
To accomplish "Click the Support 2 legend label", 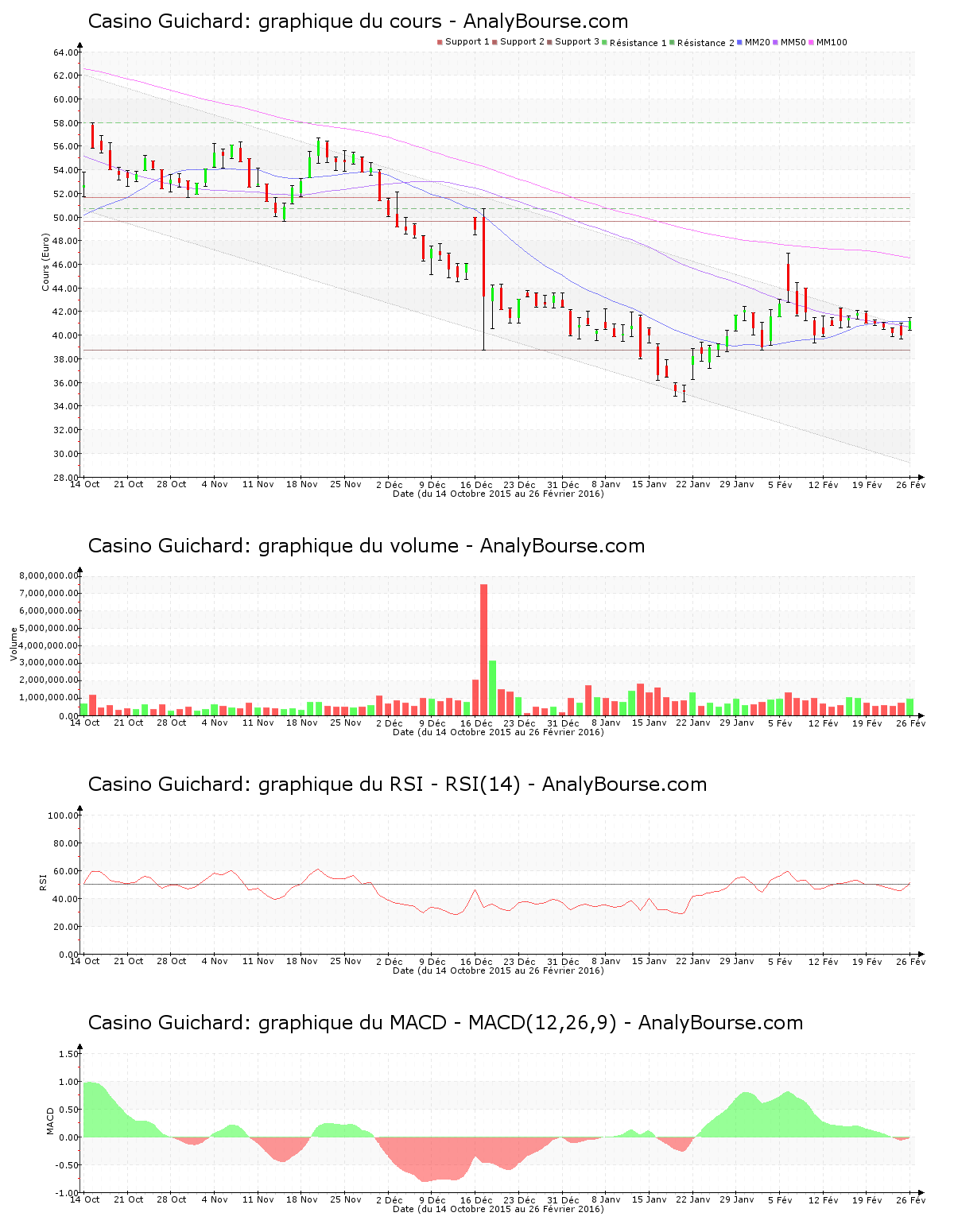I will pyautogui.click(x=522, y=42).
